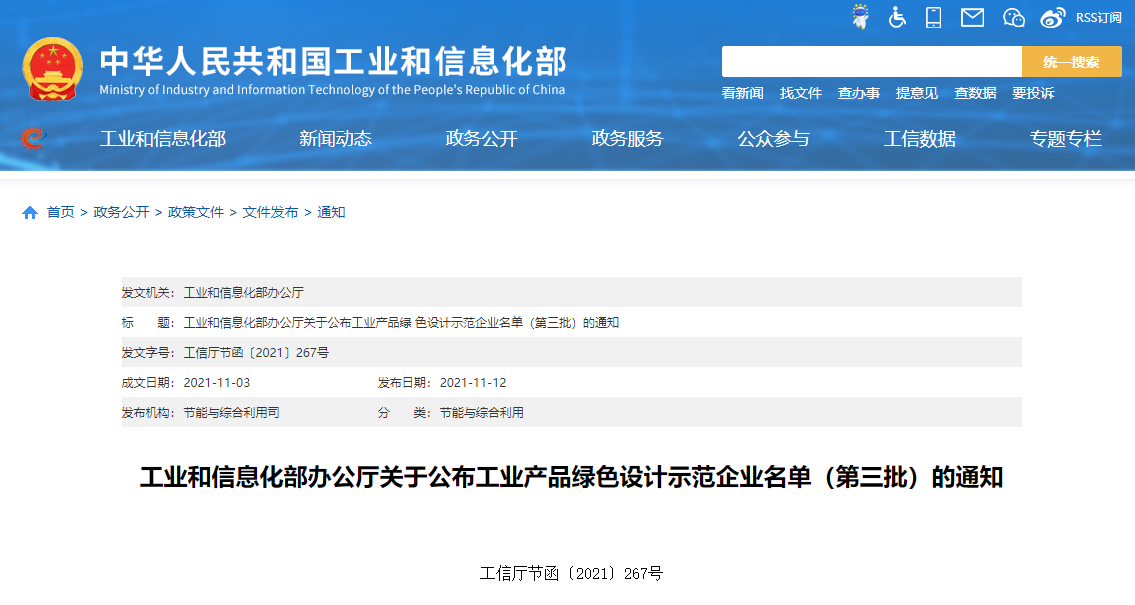
Task: Click the WeChat icon in header
Action: pos(1014,17)
